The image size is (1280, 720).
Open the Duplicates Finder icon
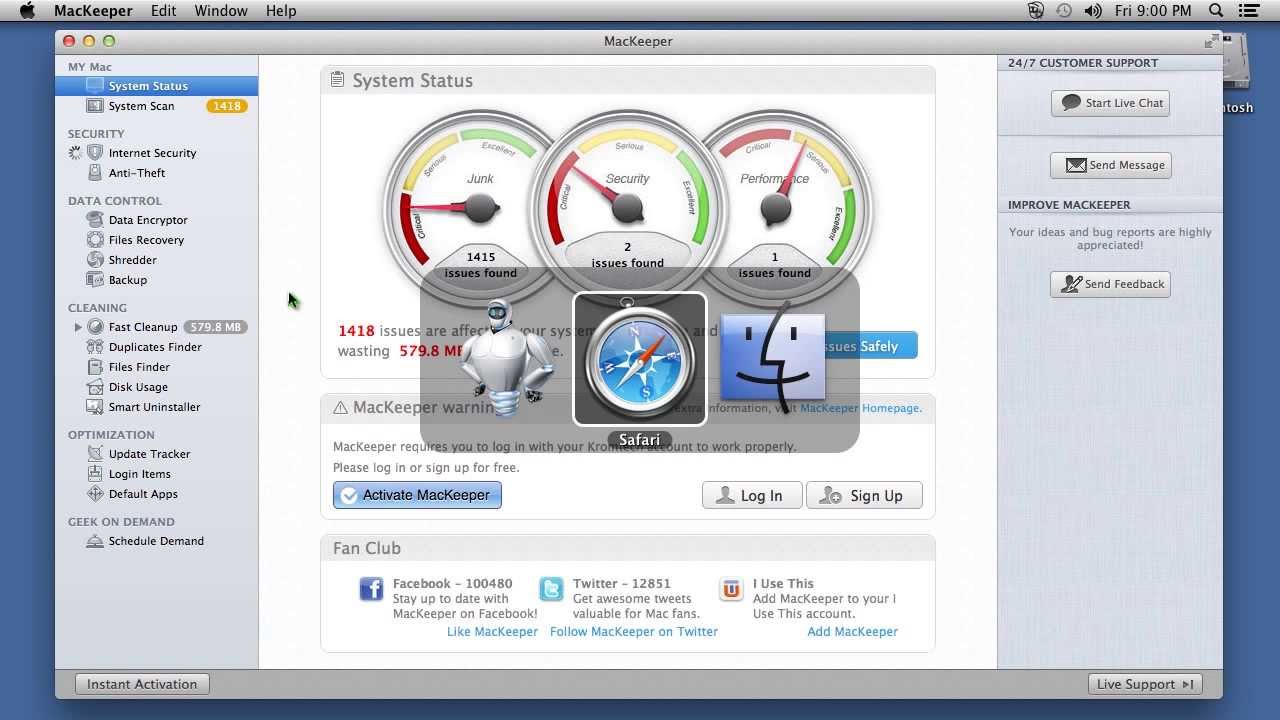(x=95, y=347)
